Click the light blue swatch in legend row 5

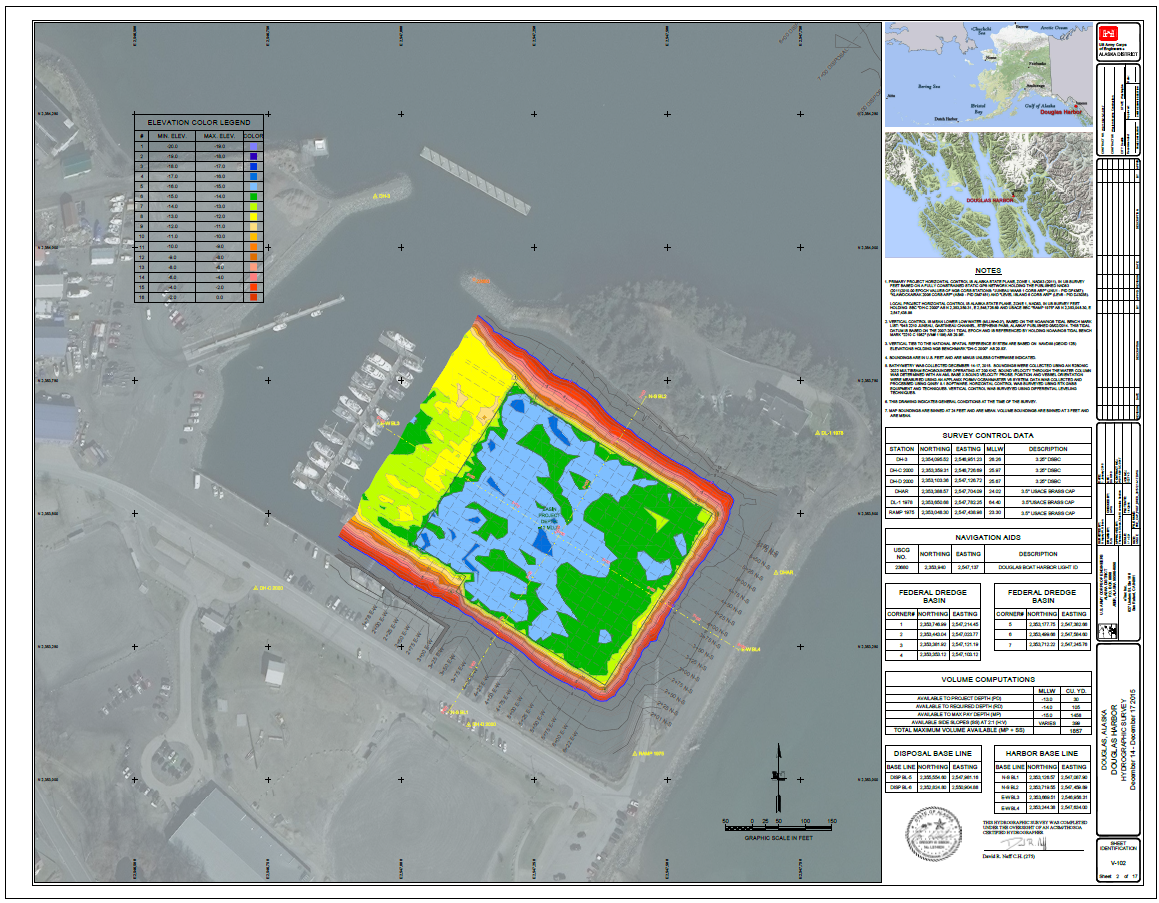point(253,186)
